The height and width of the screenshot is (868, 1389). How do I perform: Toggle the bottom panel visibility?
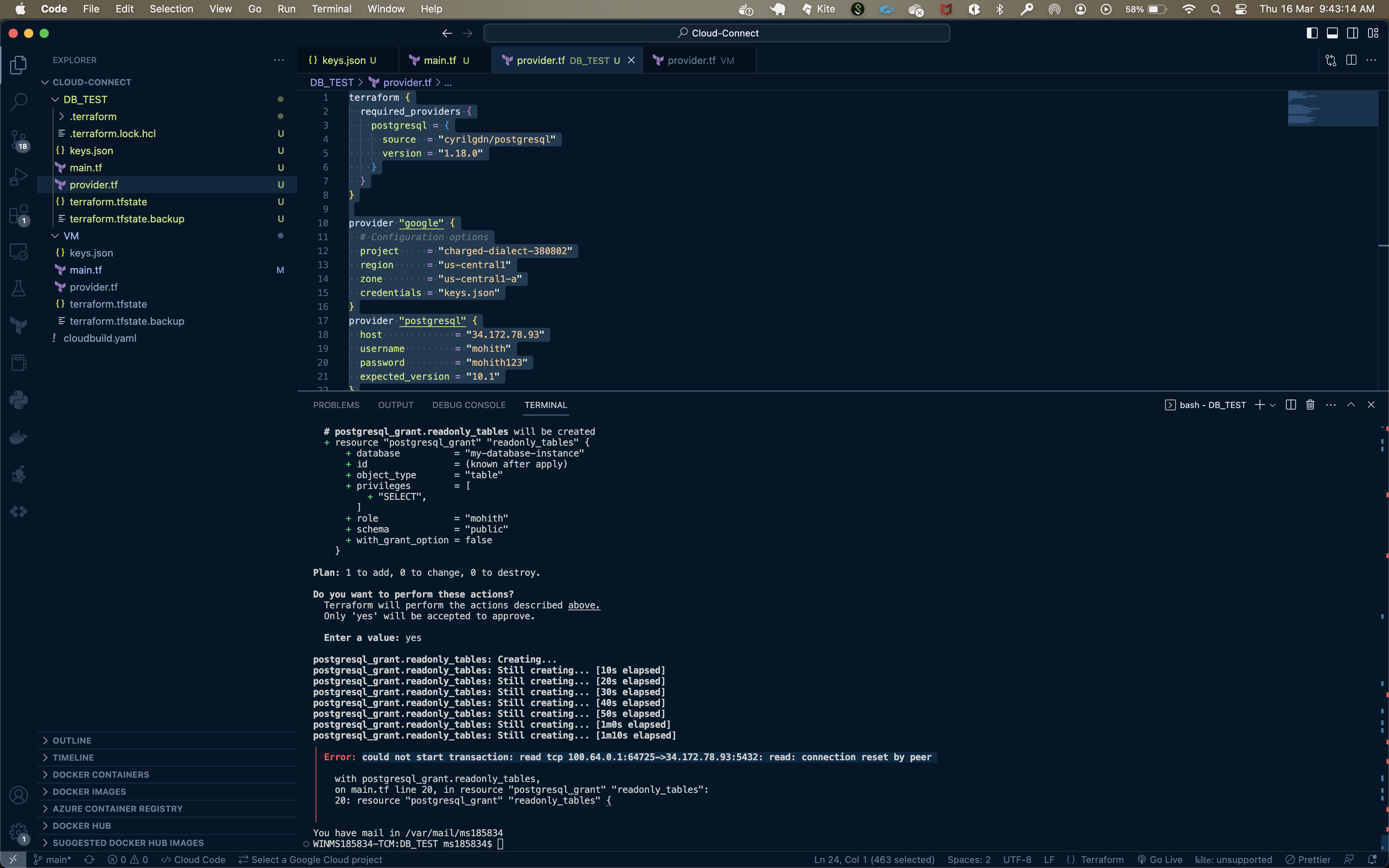pos(1332,33)
